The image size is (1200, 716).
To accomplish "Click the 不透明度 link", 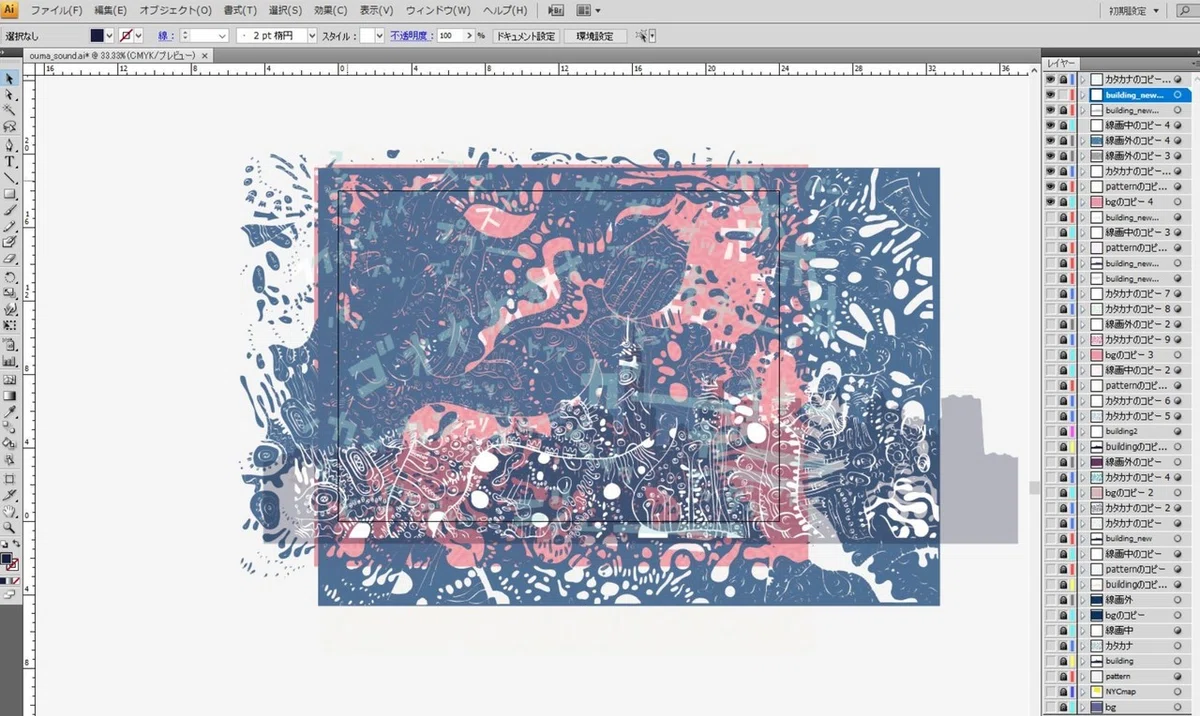I will coord(409,35).
